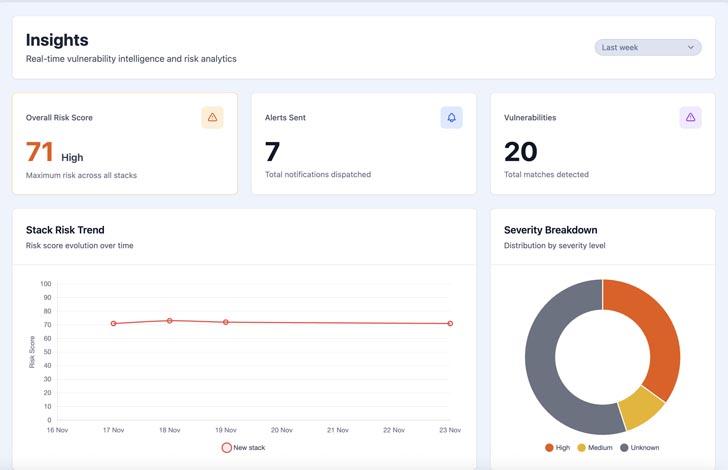The image size is (728, 470).
Task: Select the 17 Nov data point on trend line
Action: (113, 324)
